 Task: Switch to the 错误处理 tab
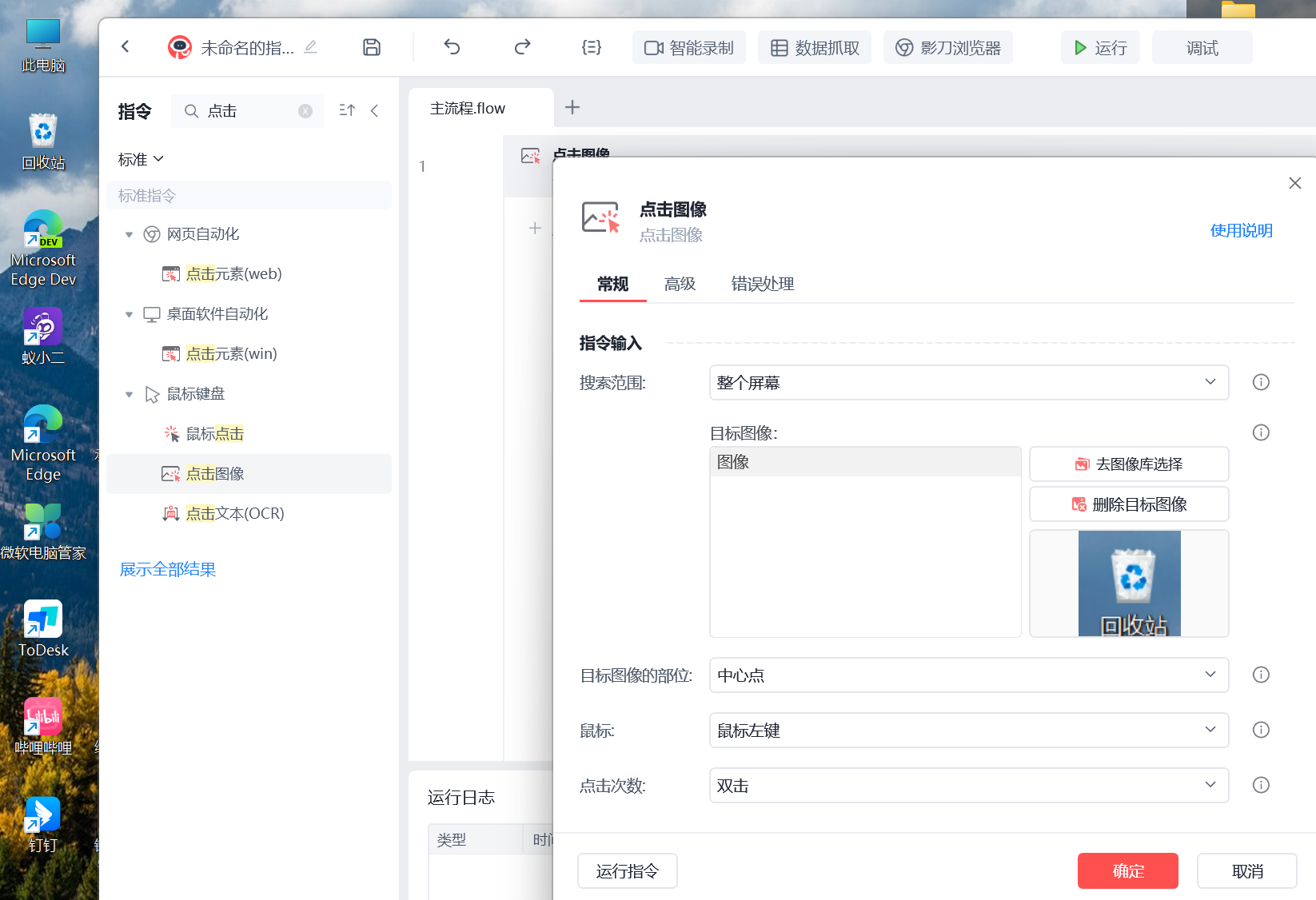762,284
